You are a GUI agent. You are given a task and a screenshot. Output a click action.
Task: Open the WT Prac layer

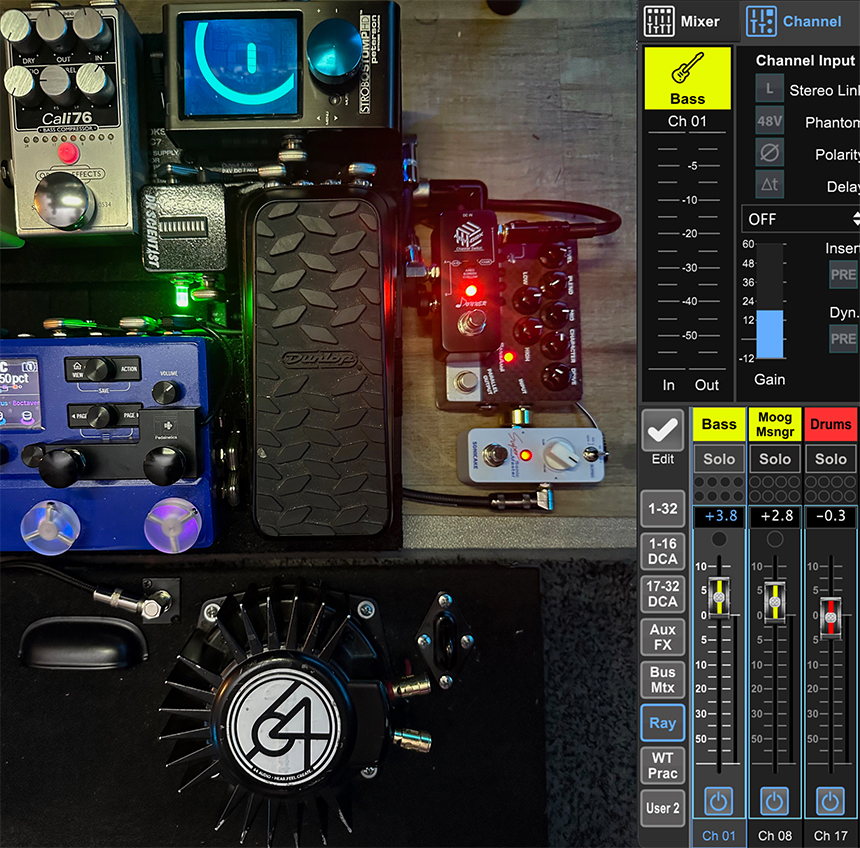click(663, 765)
